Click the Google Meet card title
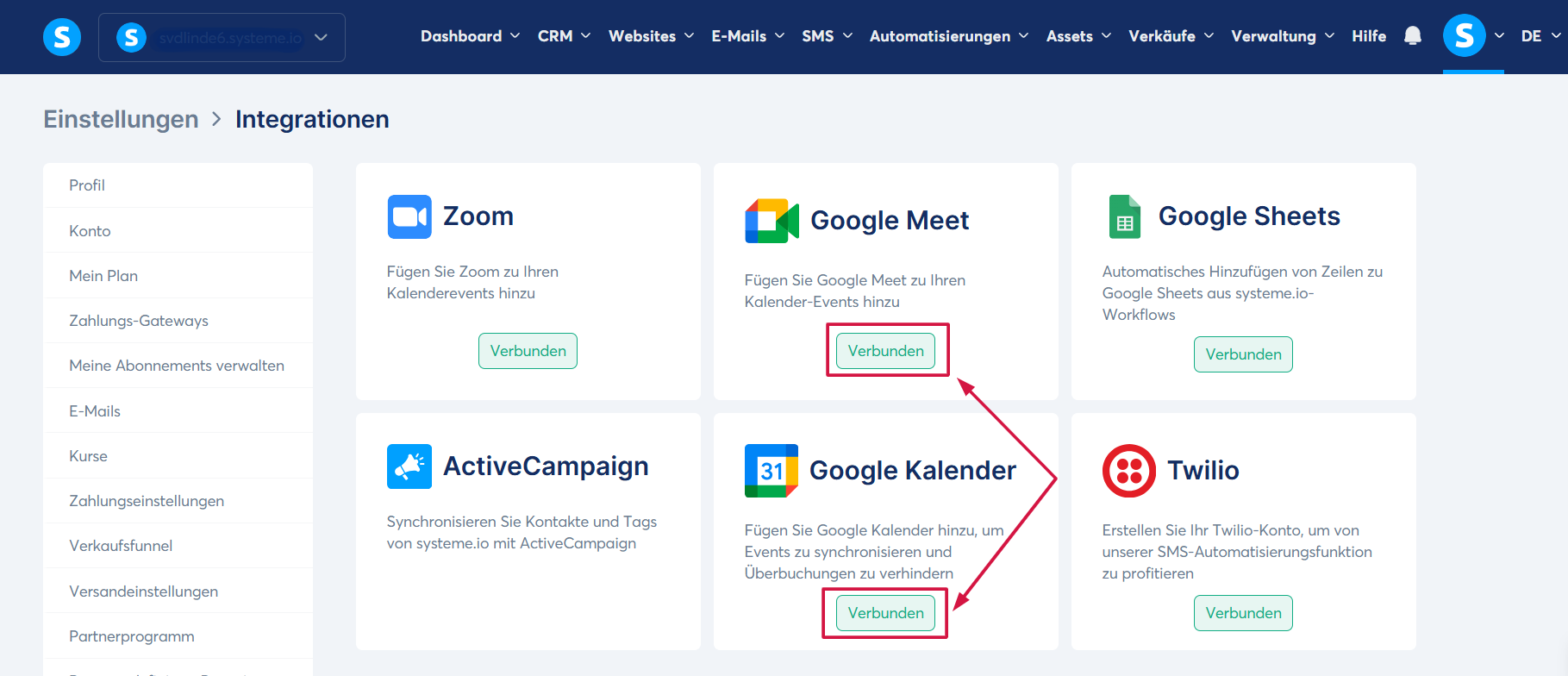This screenshot has width=1568, height=676. coord(890,221)
